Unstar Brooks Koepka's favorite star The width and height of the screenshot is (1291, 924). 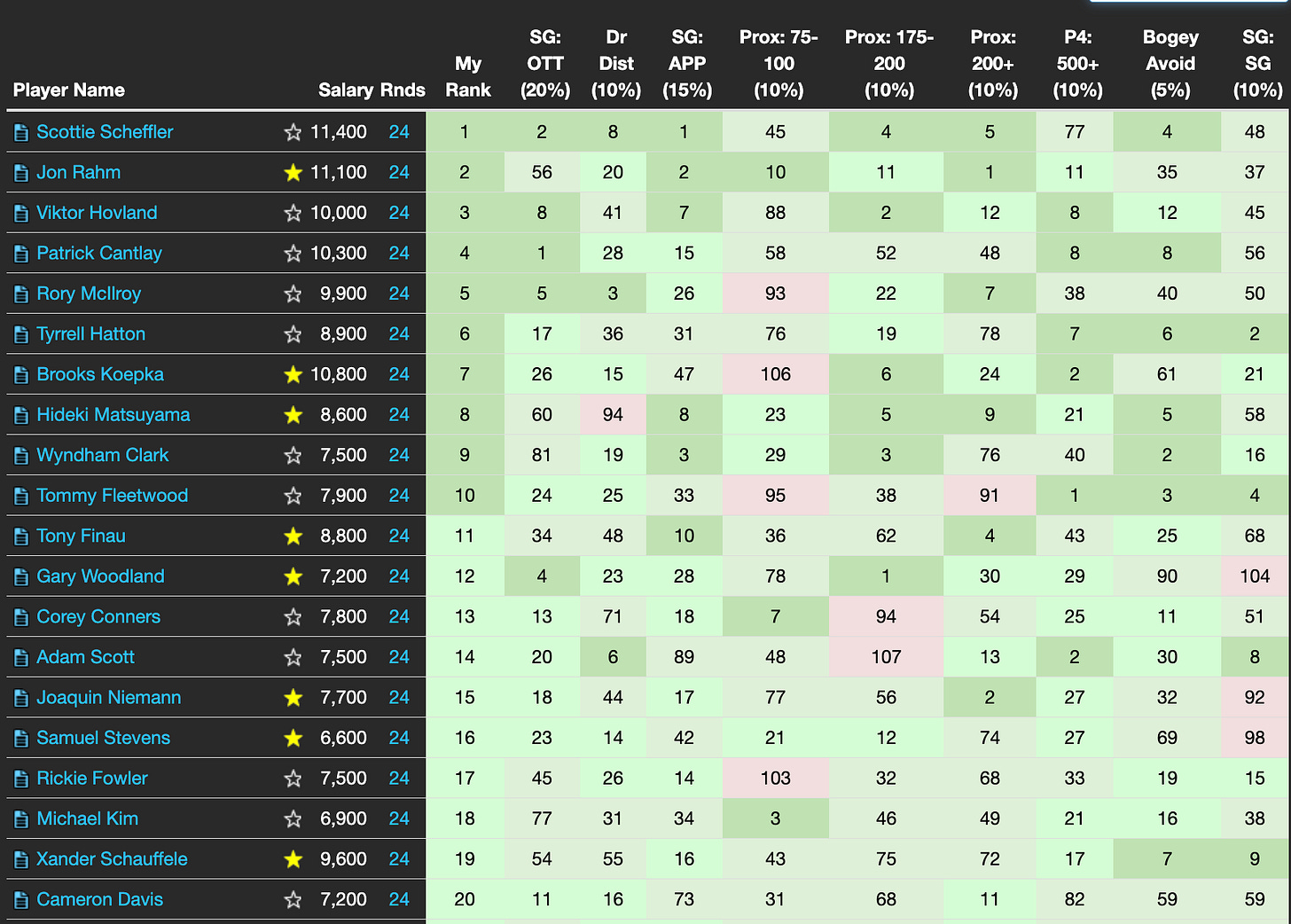pos(293,374)
